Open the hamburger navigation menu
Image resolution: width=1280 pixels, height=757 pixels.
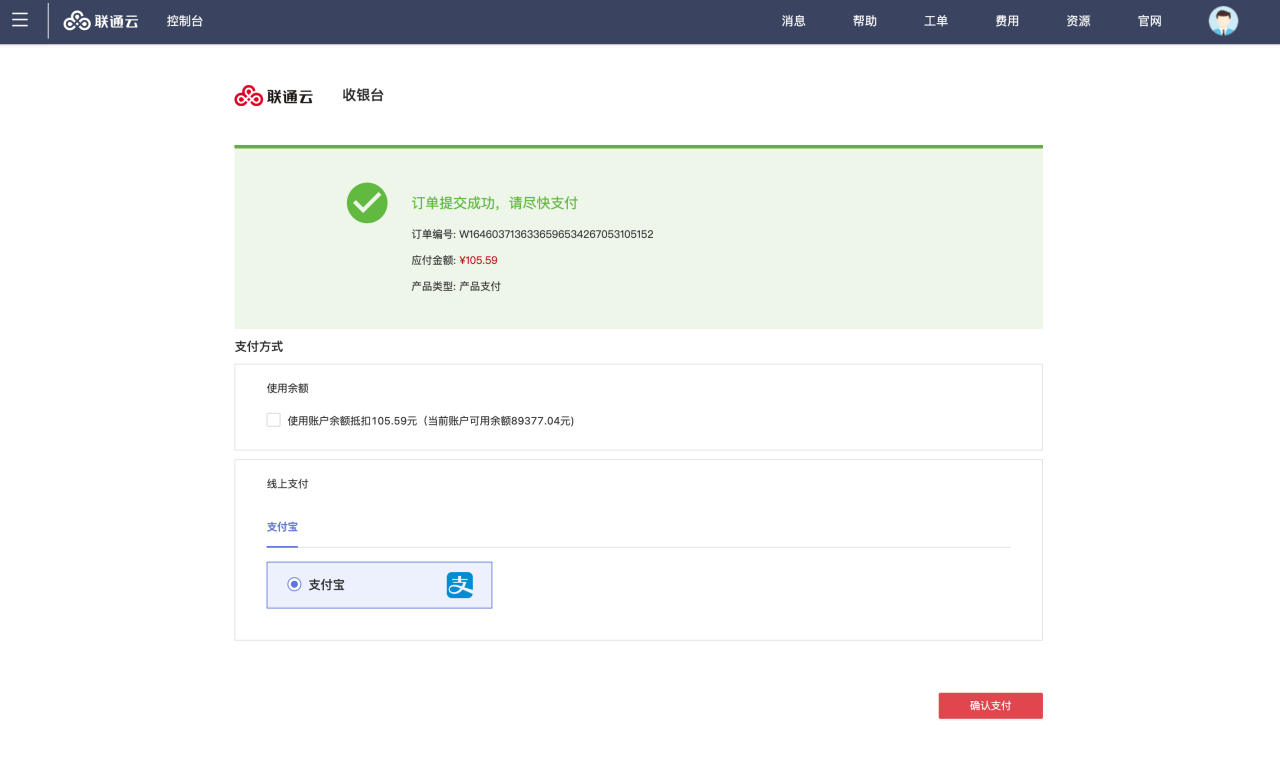coord(20,21)
